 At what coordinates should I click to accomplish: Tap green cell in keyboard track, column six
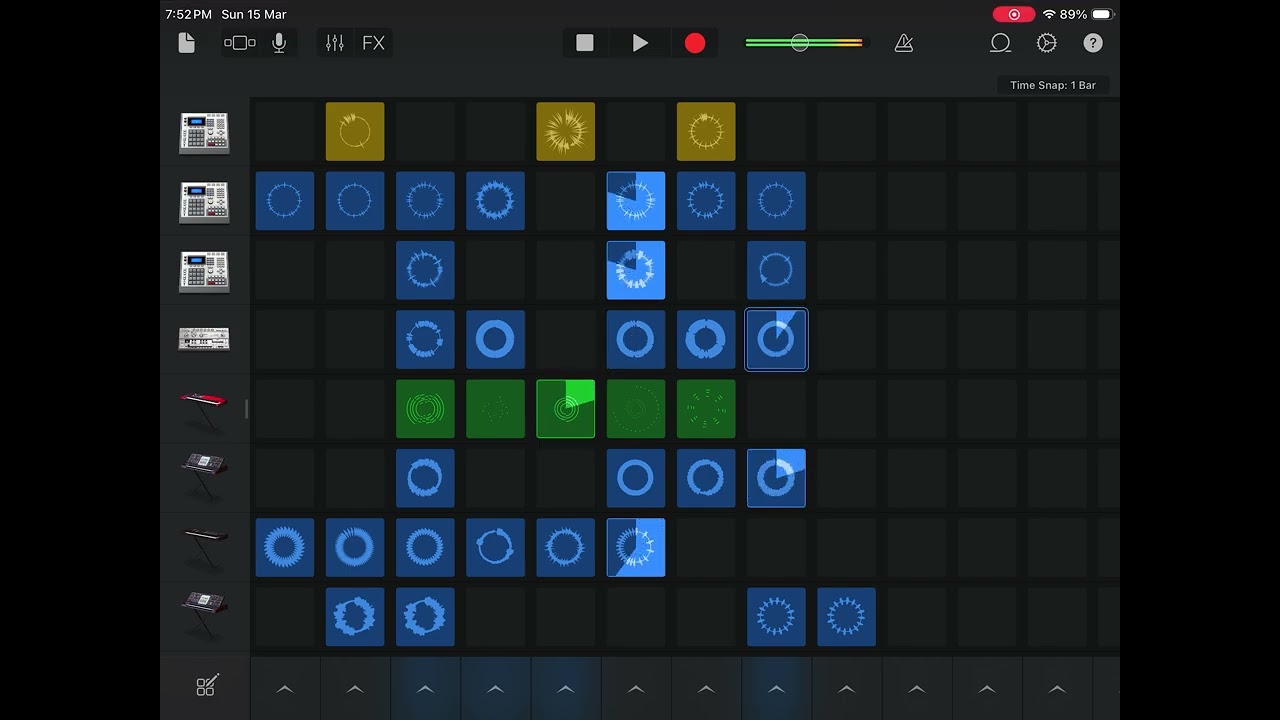point(636,409)
